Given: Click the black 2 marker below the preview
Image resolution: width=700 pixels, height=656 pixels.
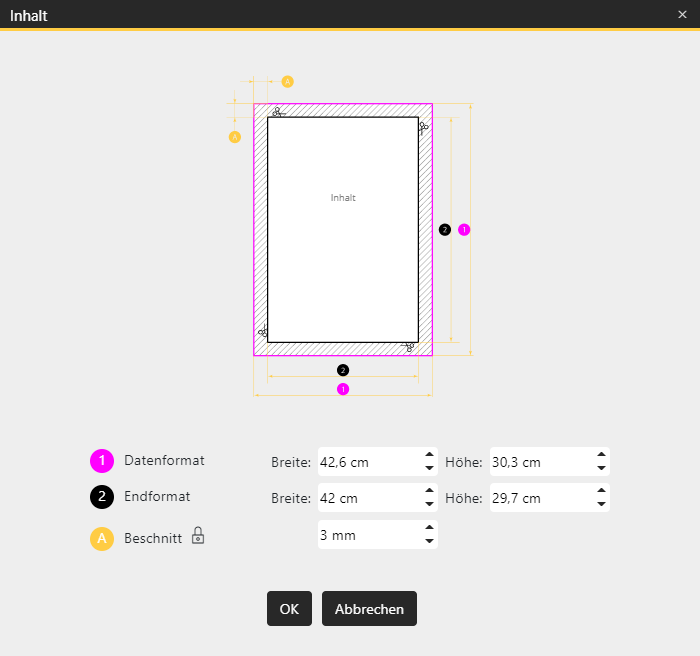Looking at the screenshot, I should [x=343, y=370].
